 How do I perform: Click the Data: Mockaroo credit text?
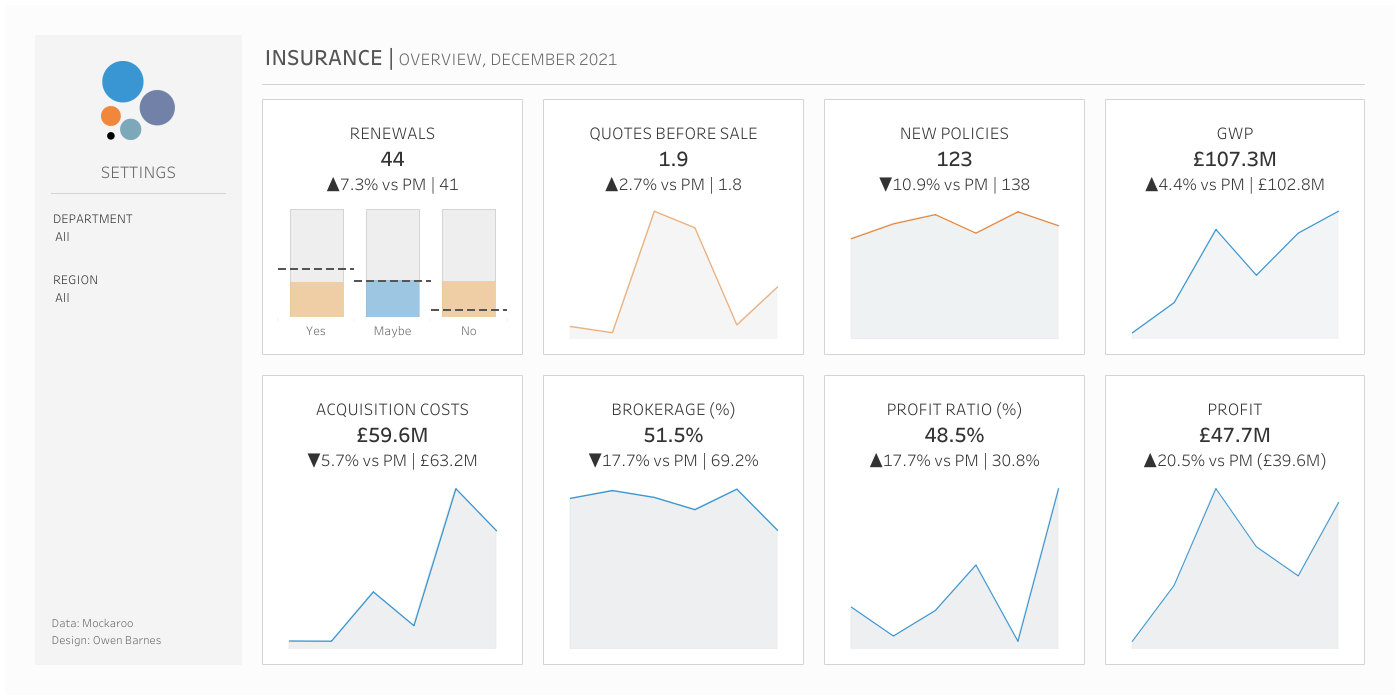pos(93,623)
